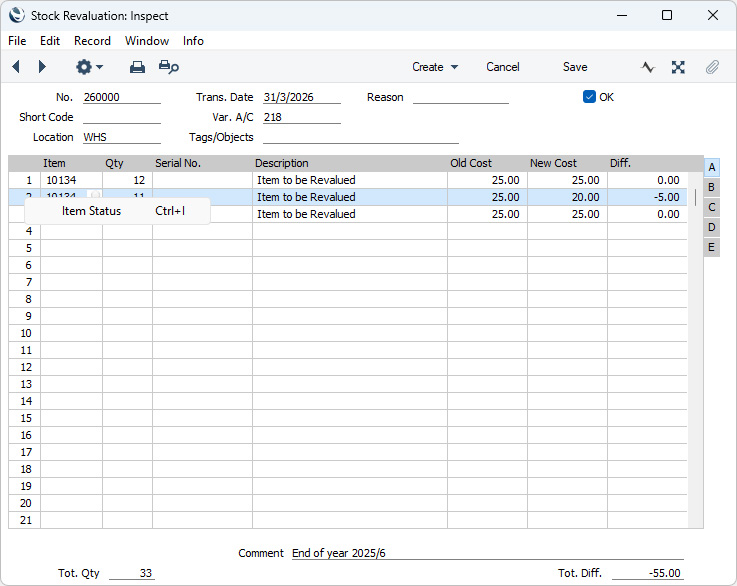Click the Description column header

tap(282, 163)
